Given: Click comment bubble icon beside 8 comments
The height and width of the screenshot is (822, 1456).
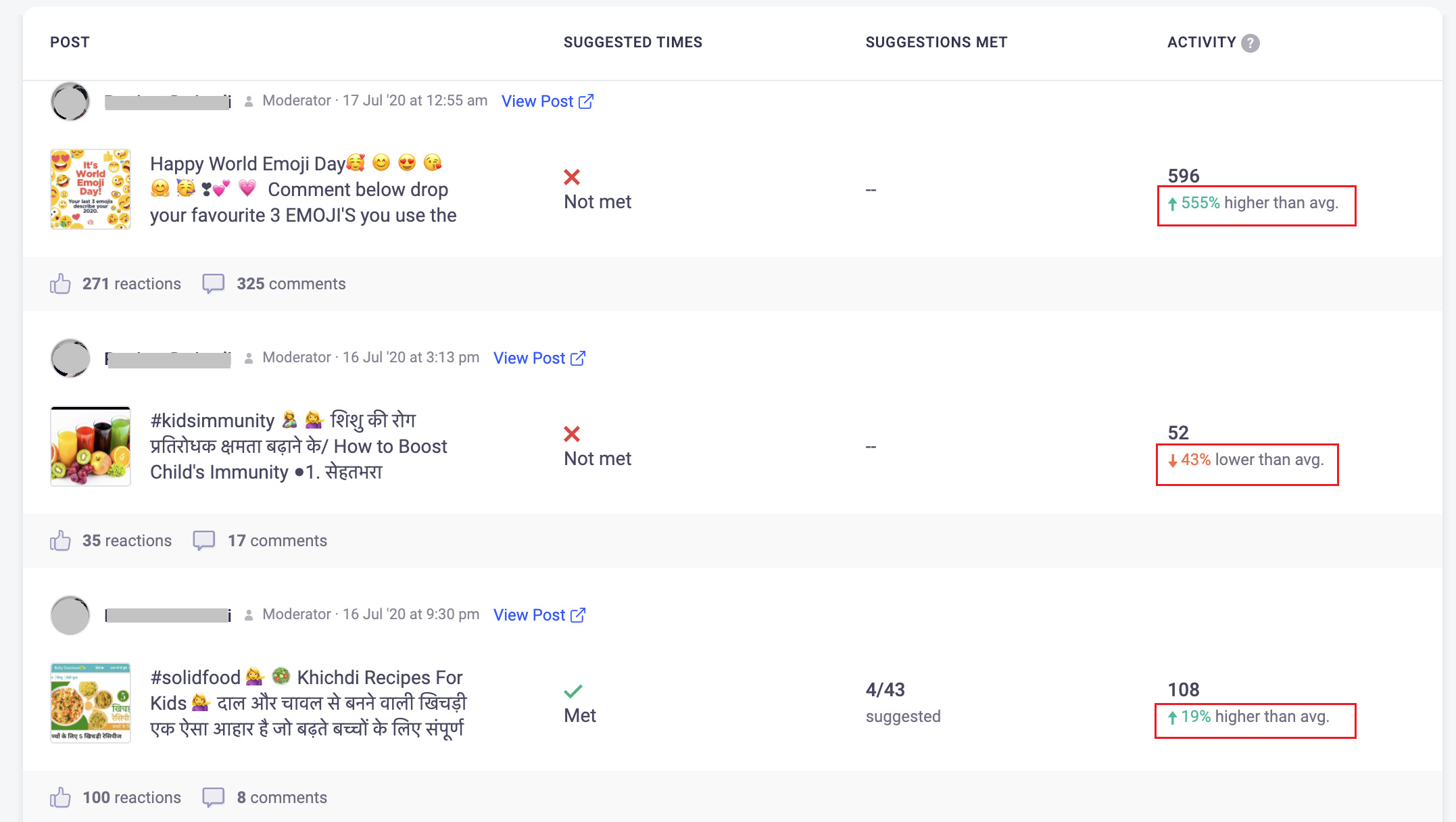Looking at the screenshot, I should tap(214, 797).
